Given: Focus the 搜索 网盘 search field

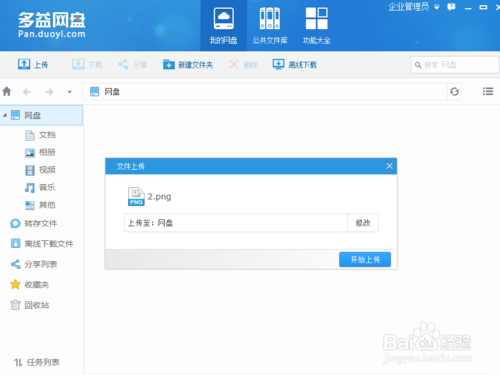Looking at the screenshot, I should [455, 65].
